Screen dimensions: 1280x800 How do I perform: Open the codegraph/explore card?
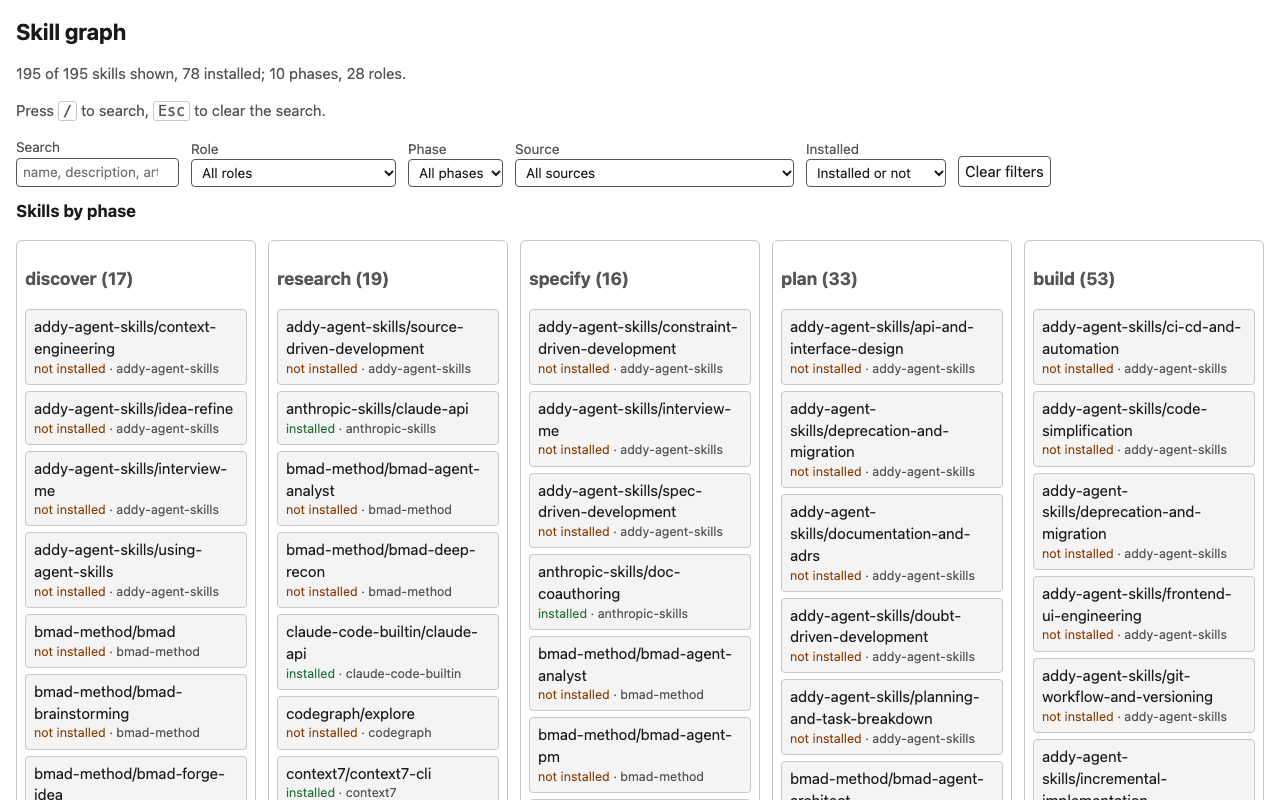[x=388, y=723]
